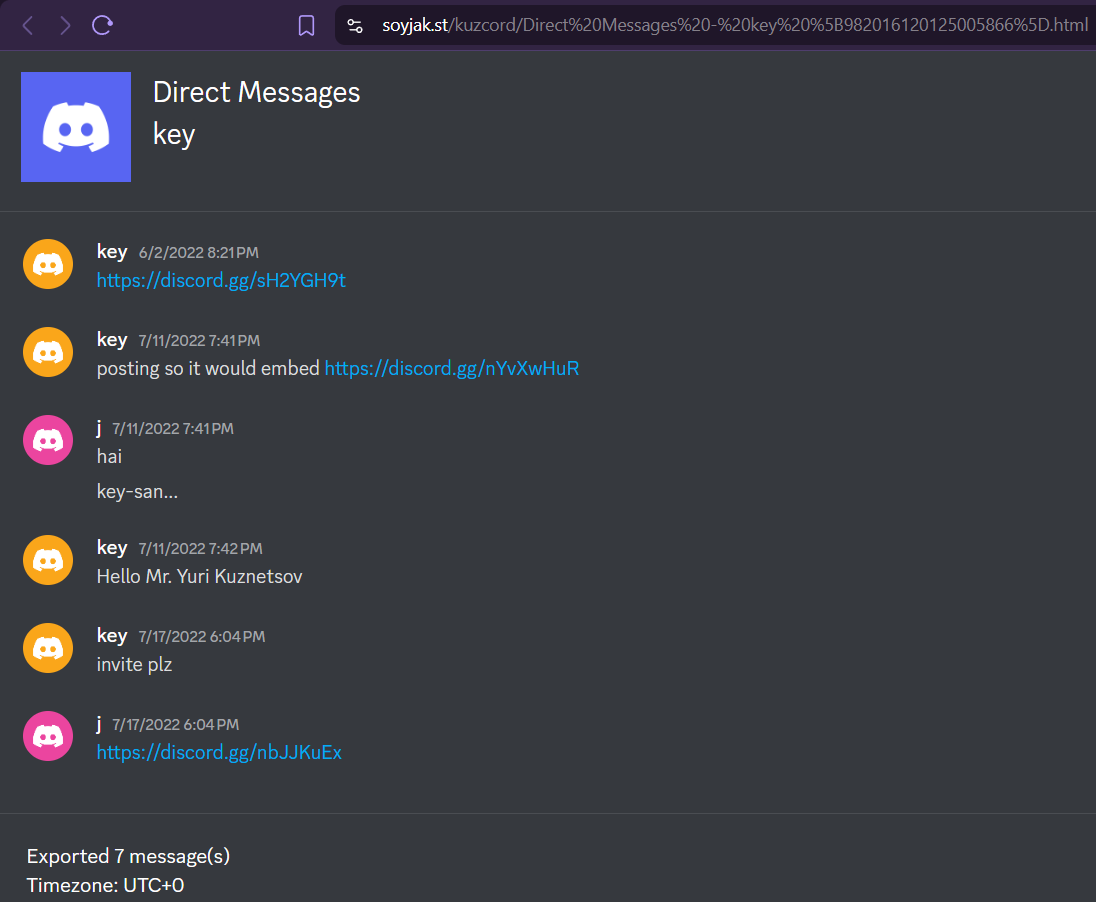Screen dimensions: 1096x902
Task: Reload the page with the refresh icon
Action: tap(102, 25)
